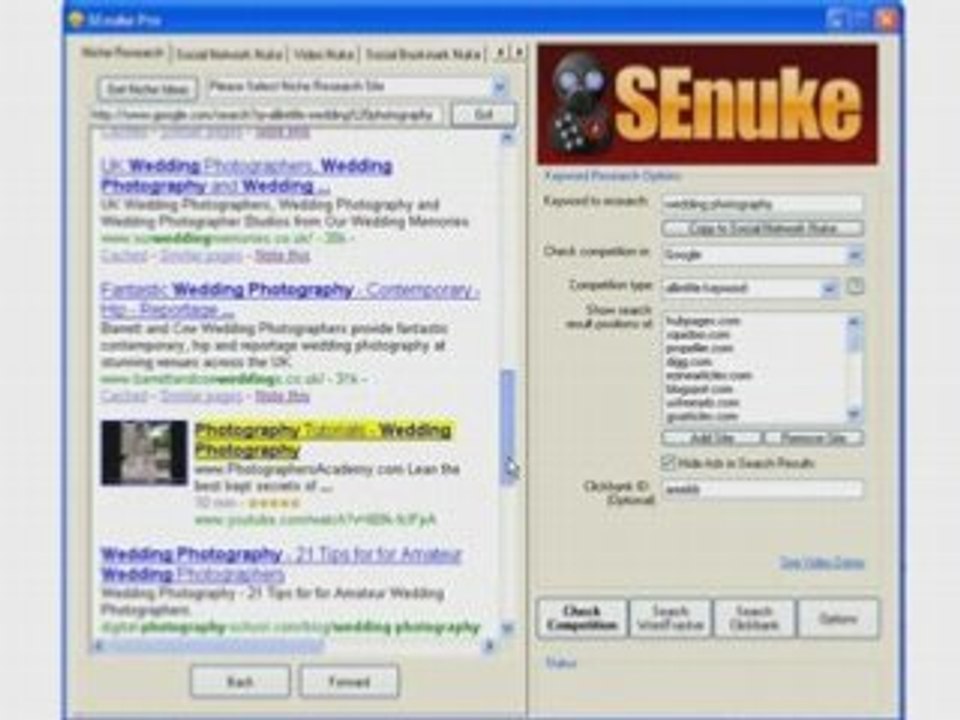Click the YouTube video thumbnail

coord(144,452)
